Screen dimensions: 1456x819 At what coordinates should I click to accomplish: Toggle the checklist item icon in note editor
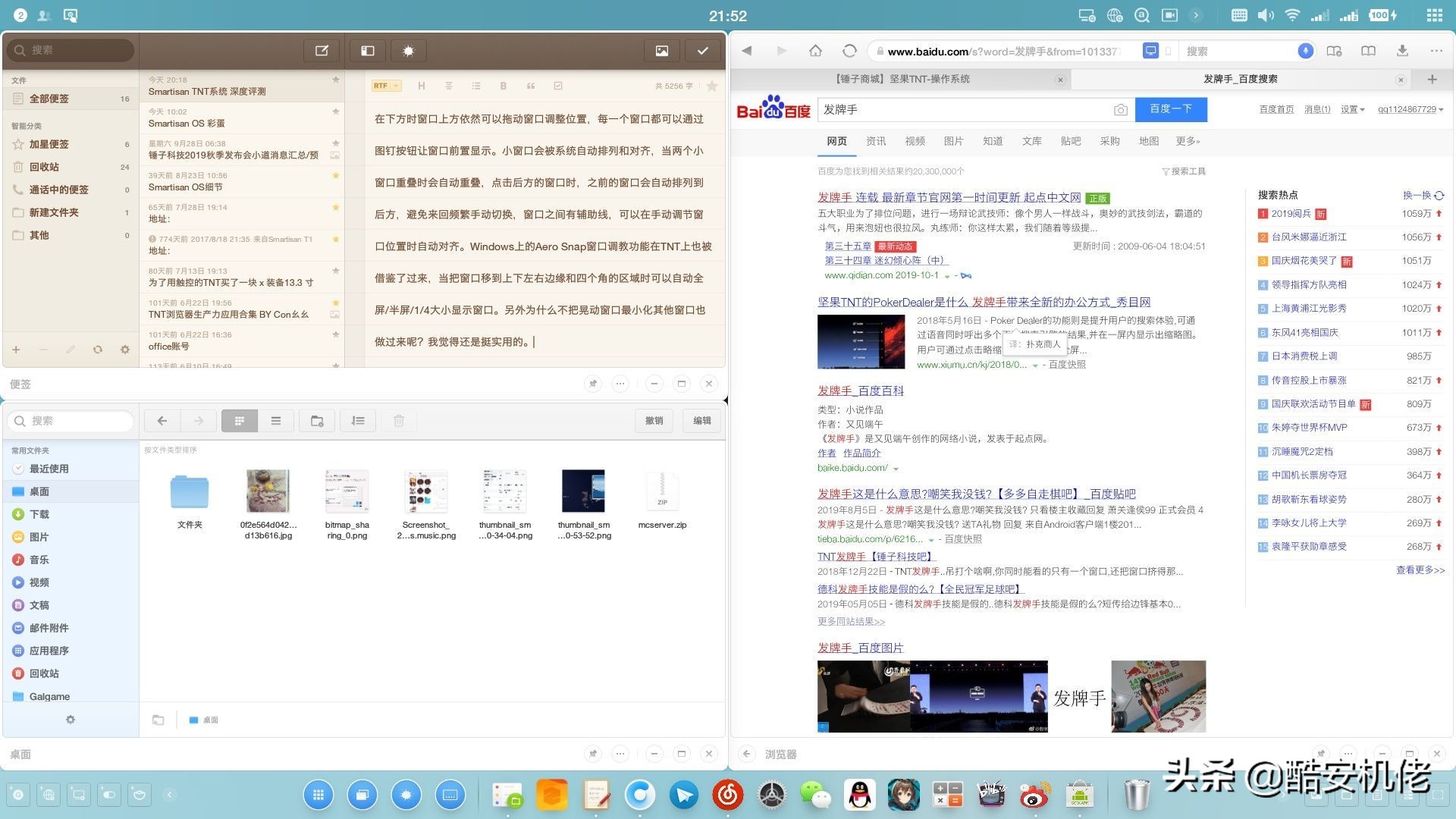tap(558, 86)
